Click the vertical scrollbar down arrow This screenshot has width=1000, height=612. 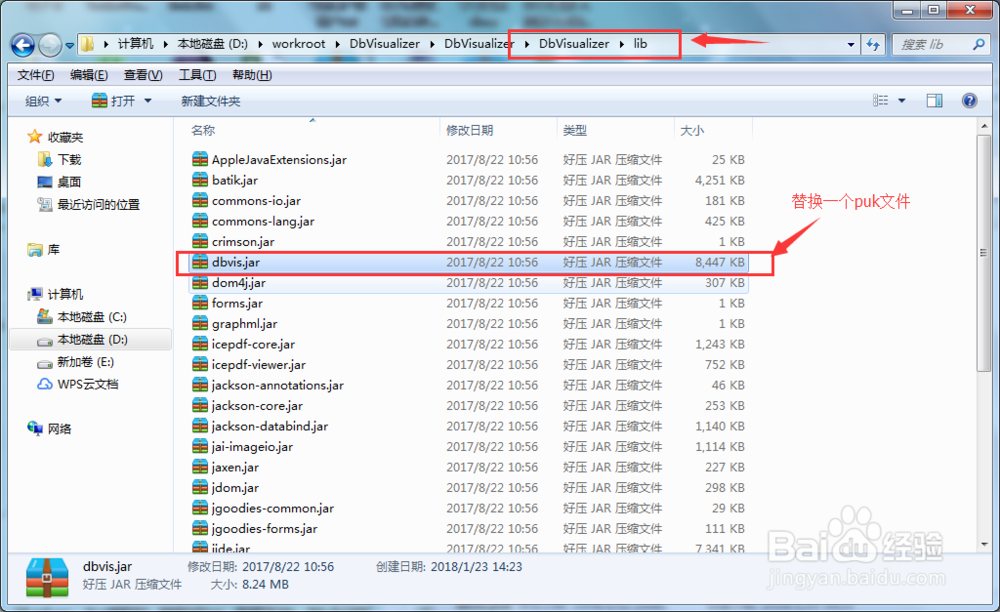984,544
